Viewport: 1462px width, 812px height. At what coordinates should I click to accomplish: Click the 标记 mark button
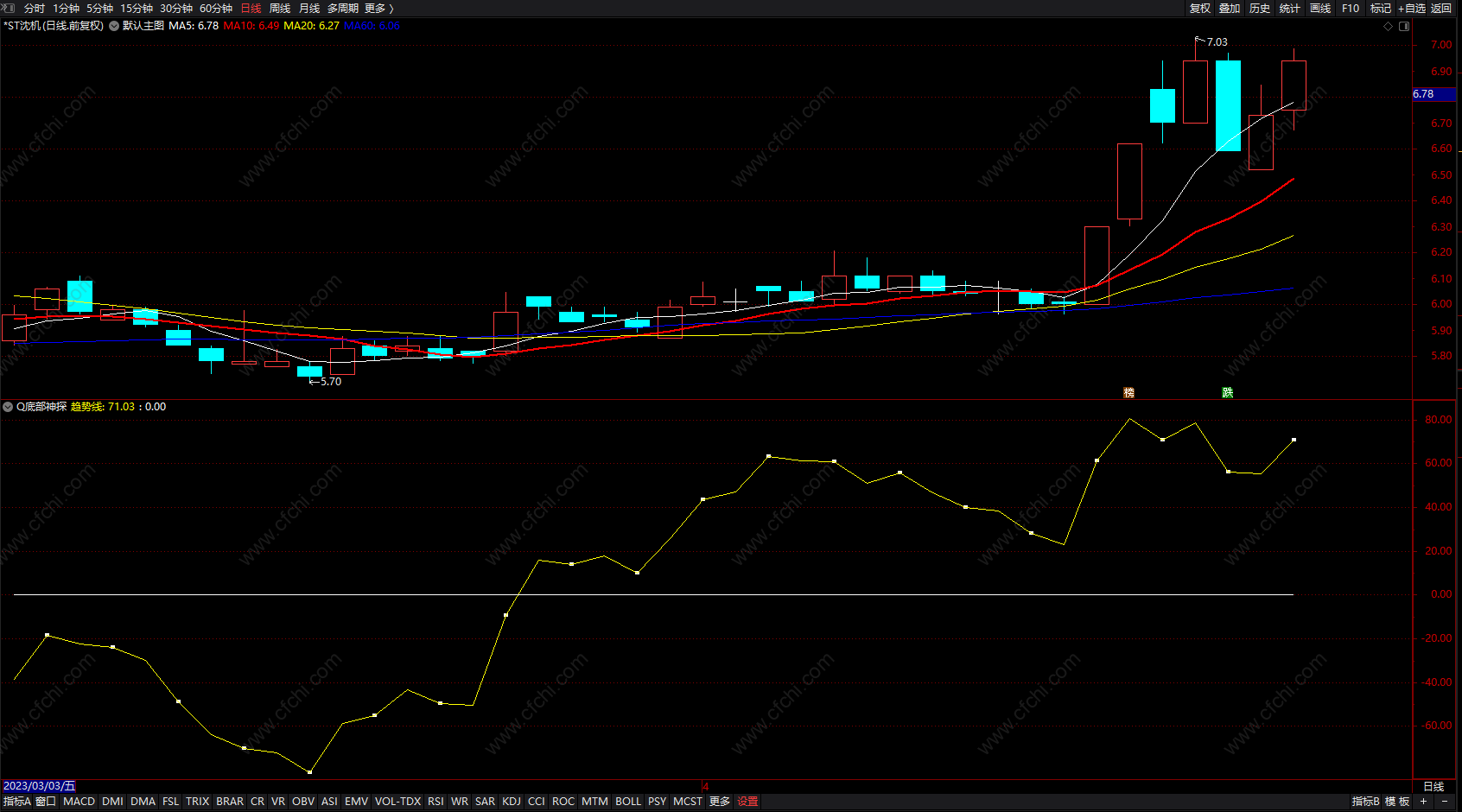[1381, 8]
